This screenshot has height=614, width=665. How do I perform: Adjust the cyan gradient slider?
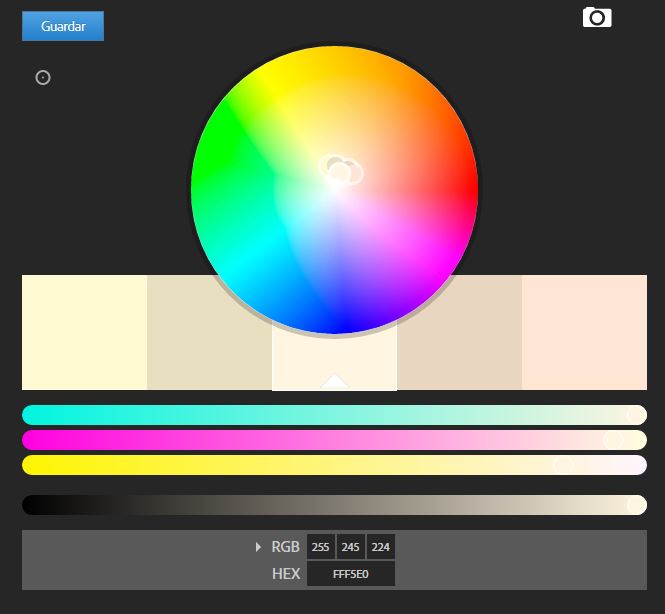(335, 415)
